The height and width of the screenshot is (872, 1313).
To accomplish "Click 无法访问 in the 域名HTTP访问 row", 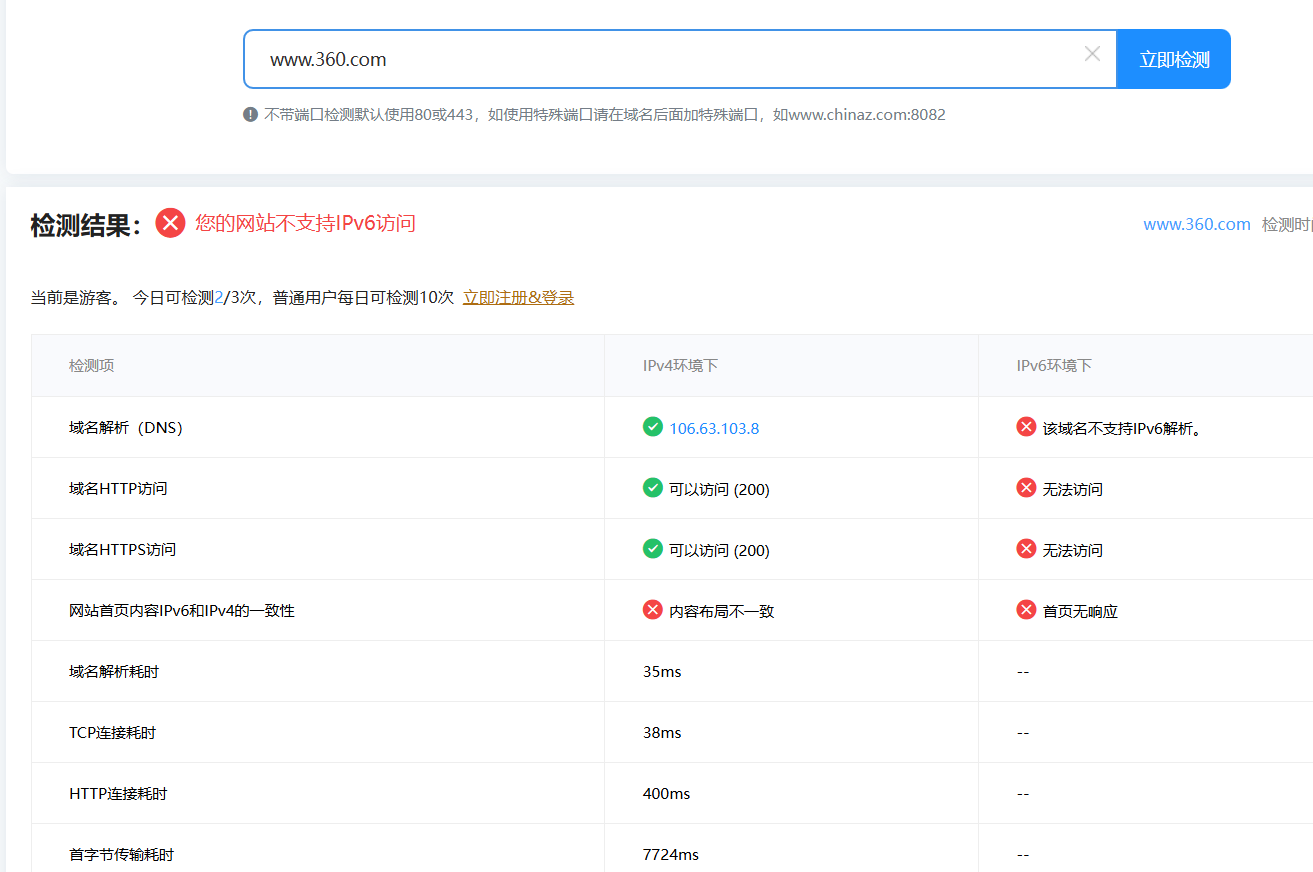I will (1073, 490).
